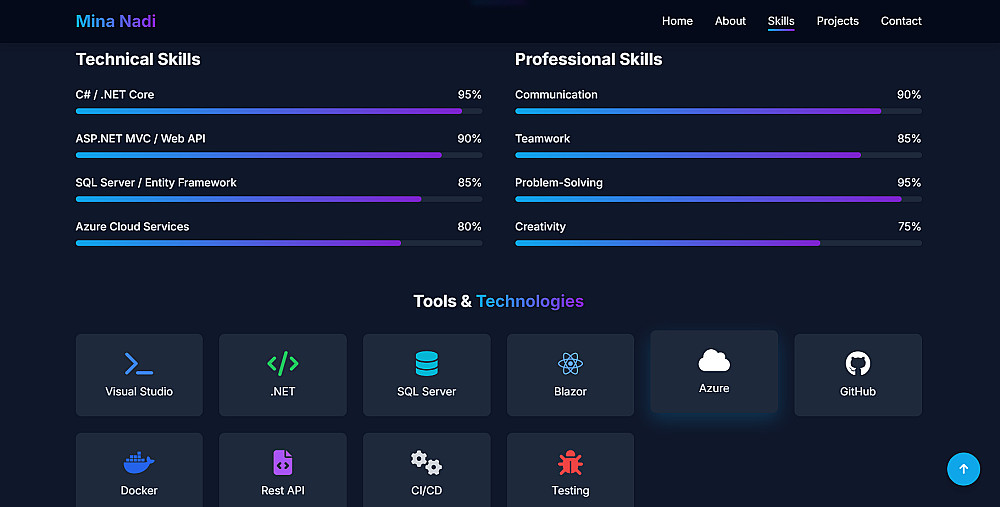
Task: Click the Testing card label
Action: coord(570,490)
